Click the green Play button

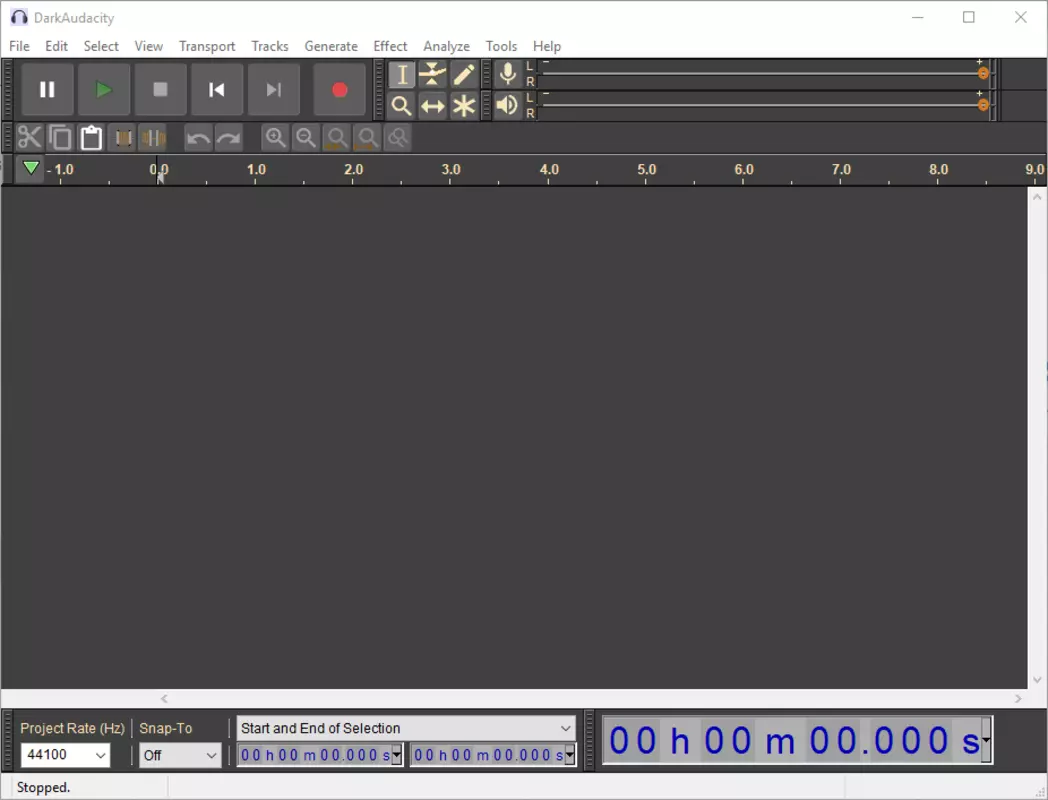104,90
